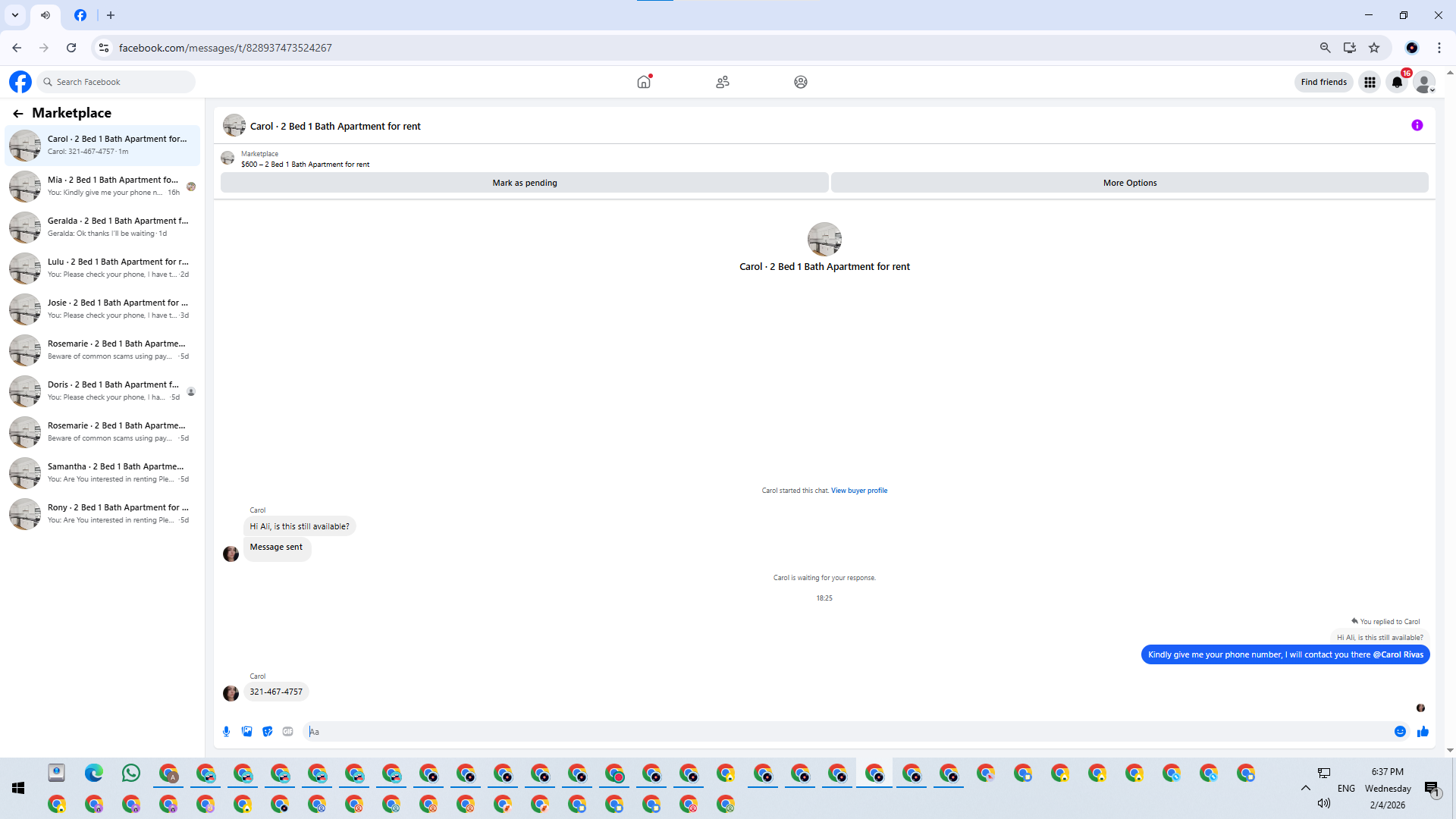
Task: Click the voice clip microphone icon
Action: 226,731
